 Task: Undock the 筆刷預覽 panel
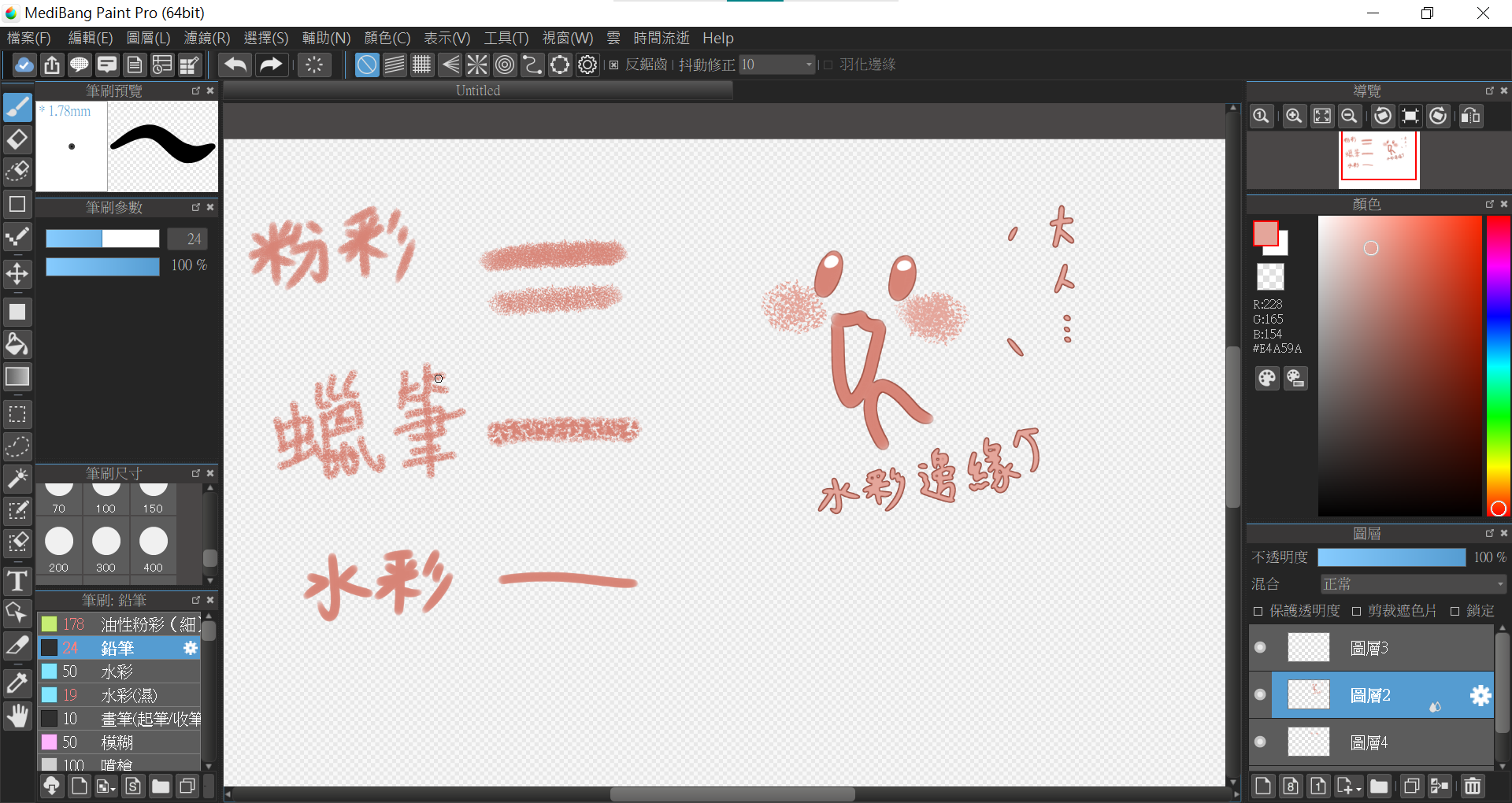(x=195, y=91)
